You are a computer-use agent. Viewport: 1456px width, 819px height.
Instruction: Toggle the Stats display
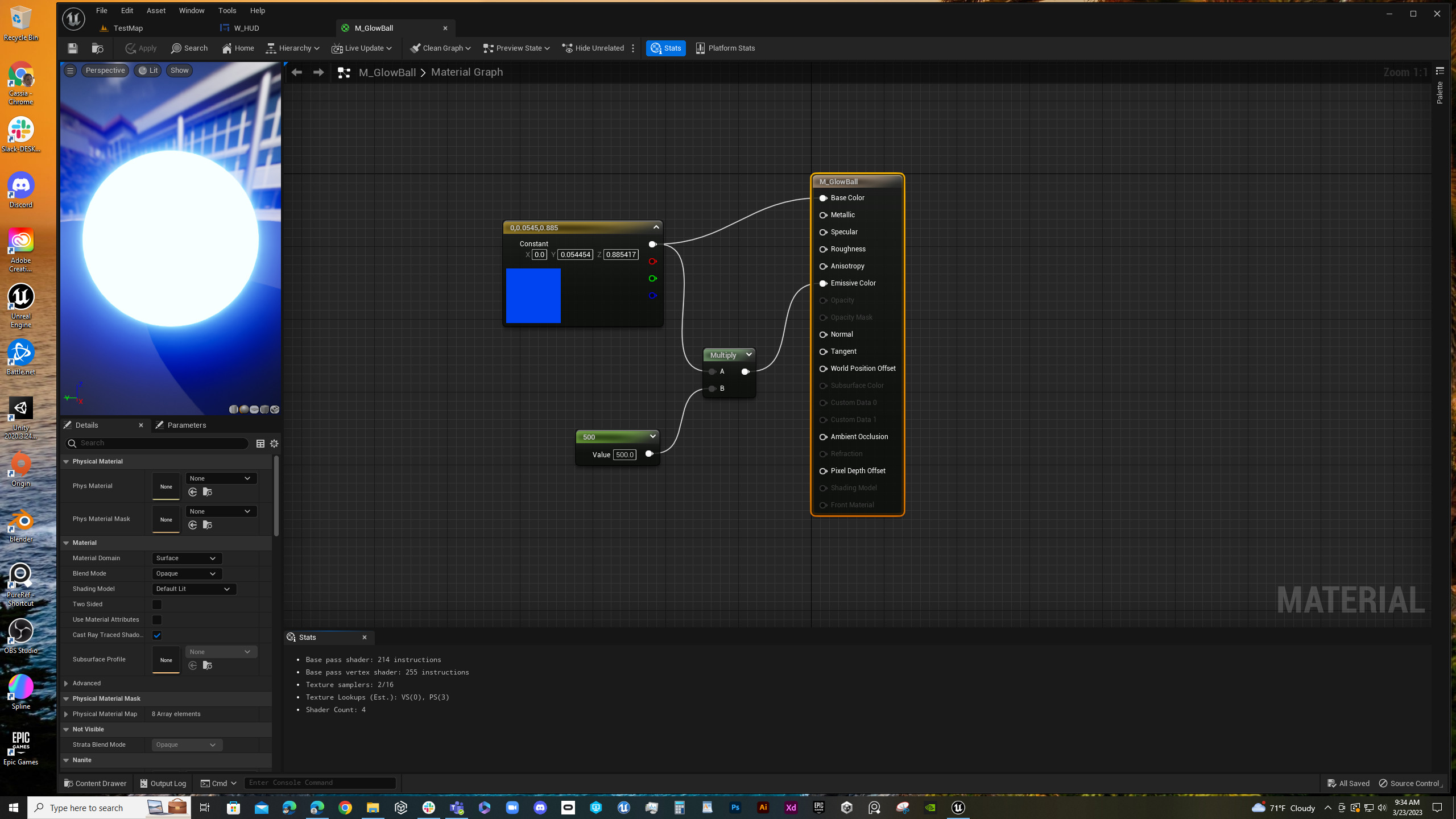click(x=665, y=48)
